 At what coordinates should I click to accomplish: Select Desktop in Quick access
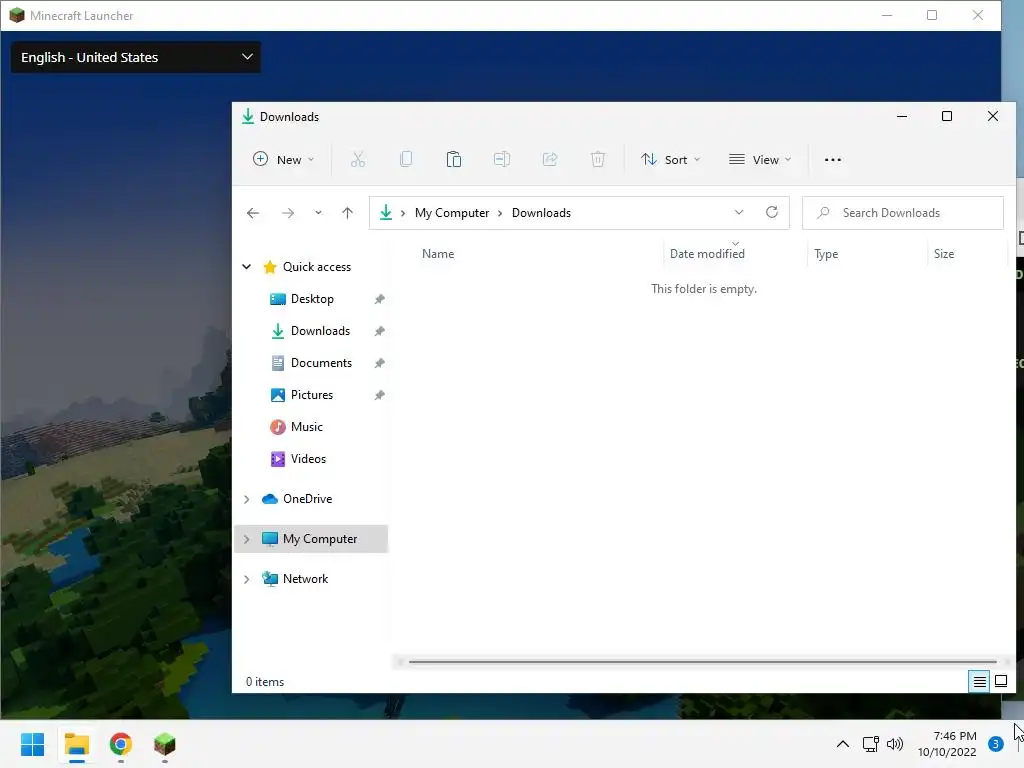point(312,298)
